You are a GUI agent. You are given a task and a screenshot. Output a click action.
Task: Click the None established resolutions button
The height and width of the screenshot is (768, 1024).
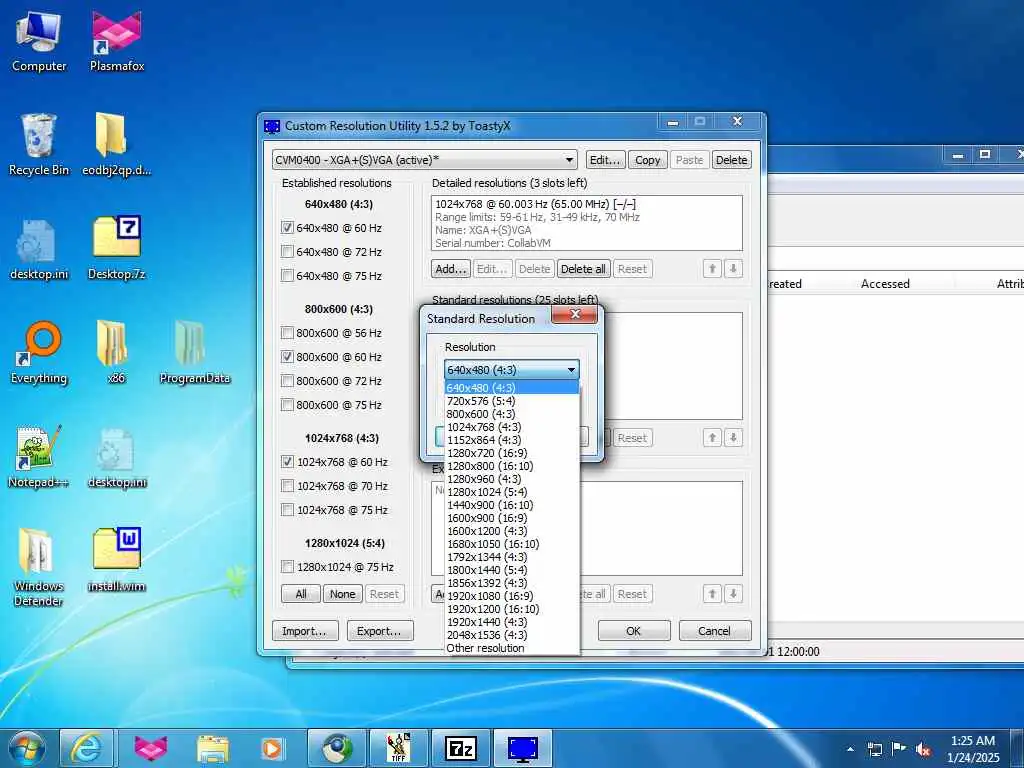pos(342,594)
